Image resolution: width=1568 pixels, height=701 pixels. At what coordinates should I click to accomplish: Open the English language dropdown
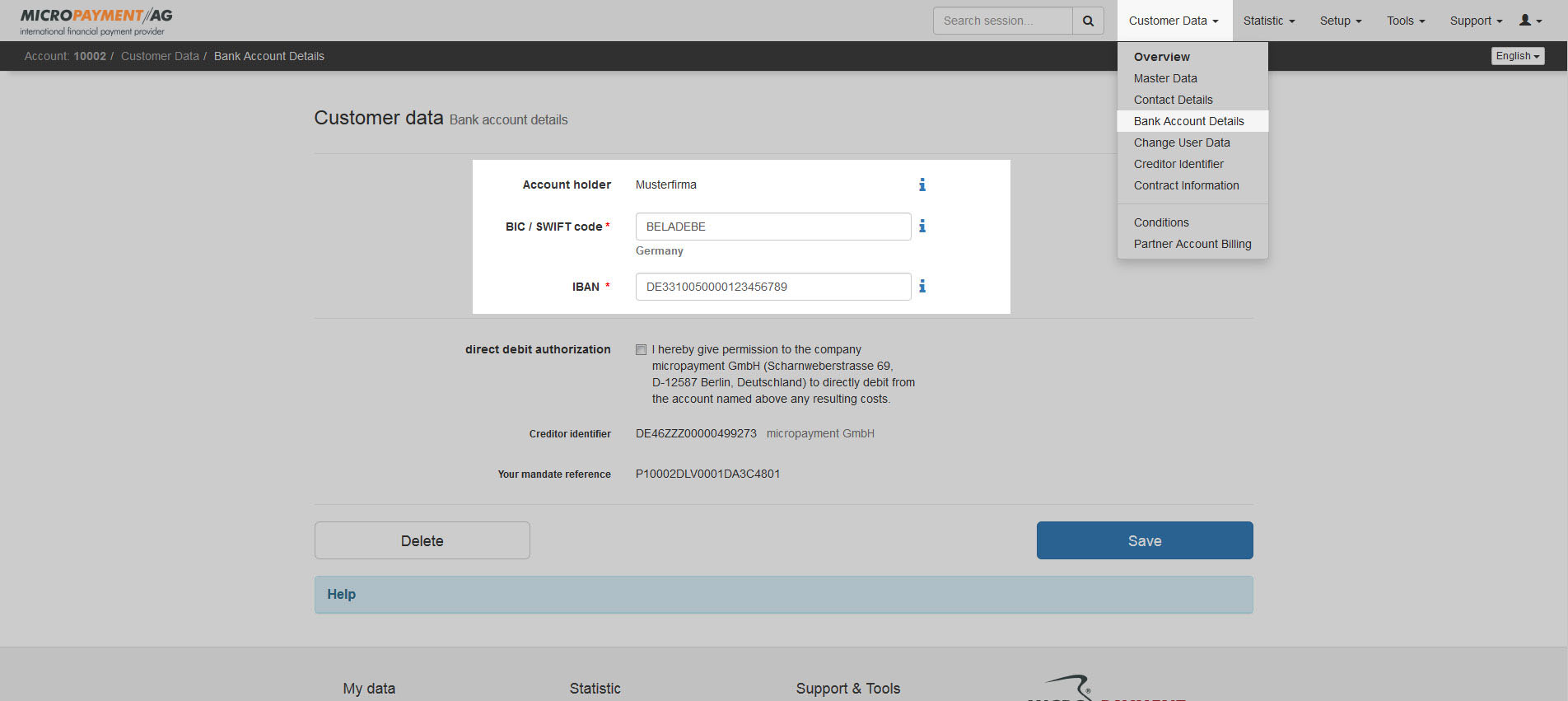click(x=1517, y=56)
